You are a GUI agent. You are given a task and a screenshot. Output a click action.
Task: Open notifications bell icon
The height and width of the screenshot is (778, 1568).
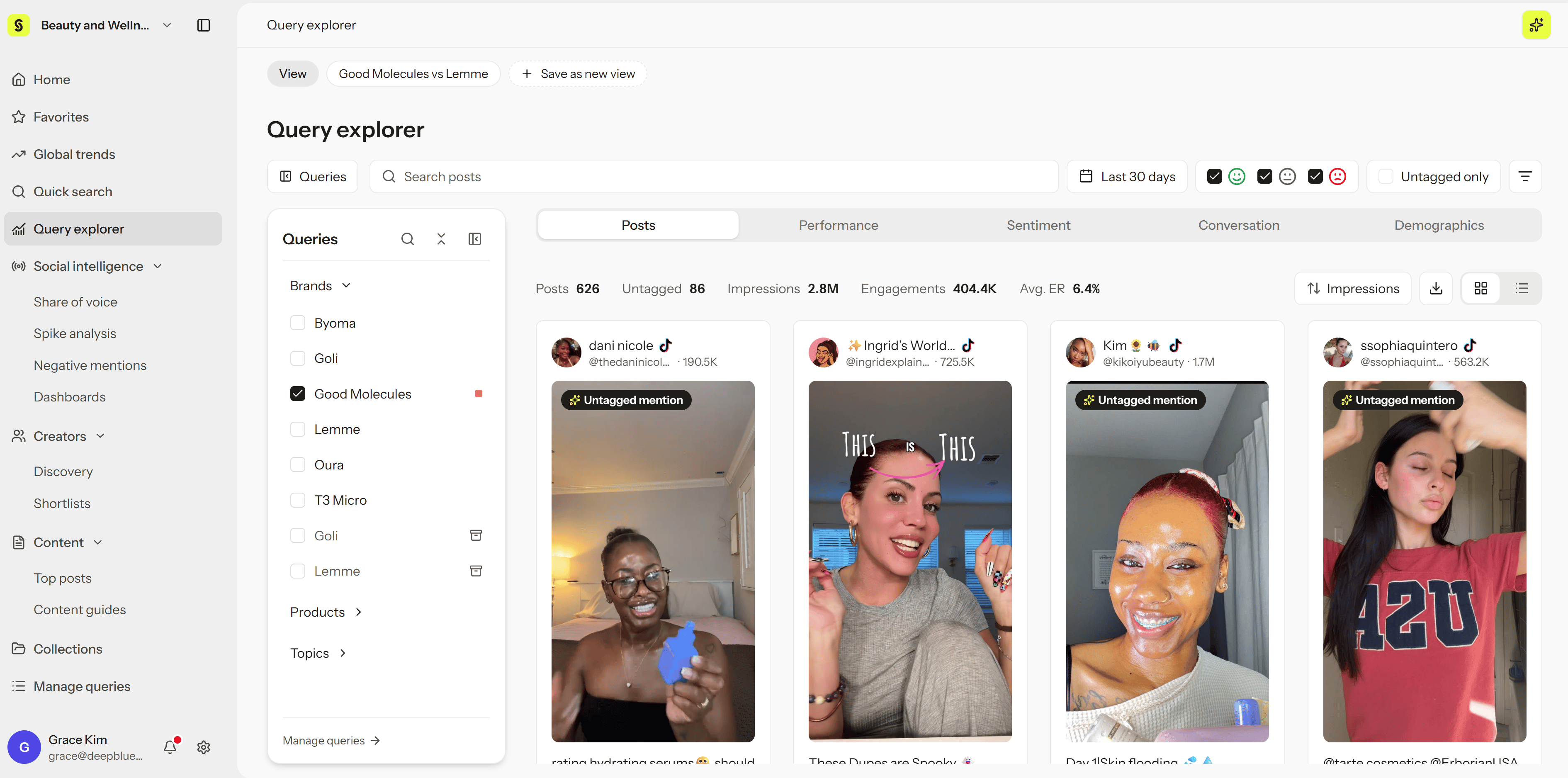coord(170,747)
